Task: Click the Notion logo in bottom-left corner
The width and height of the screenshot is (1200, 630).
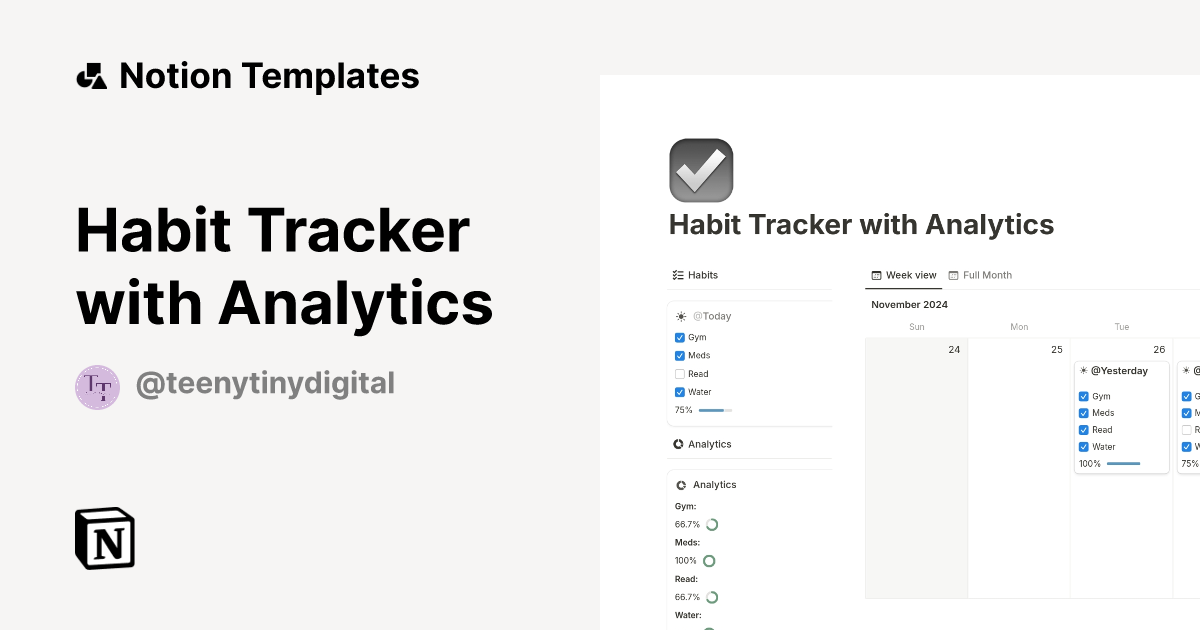Action: pyautogui.click(x=104, y=538)
